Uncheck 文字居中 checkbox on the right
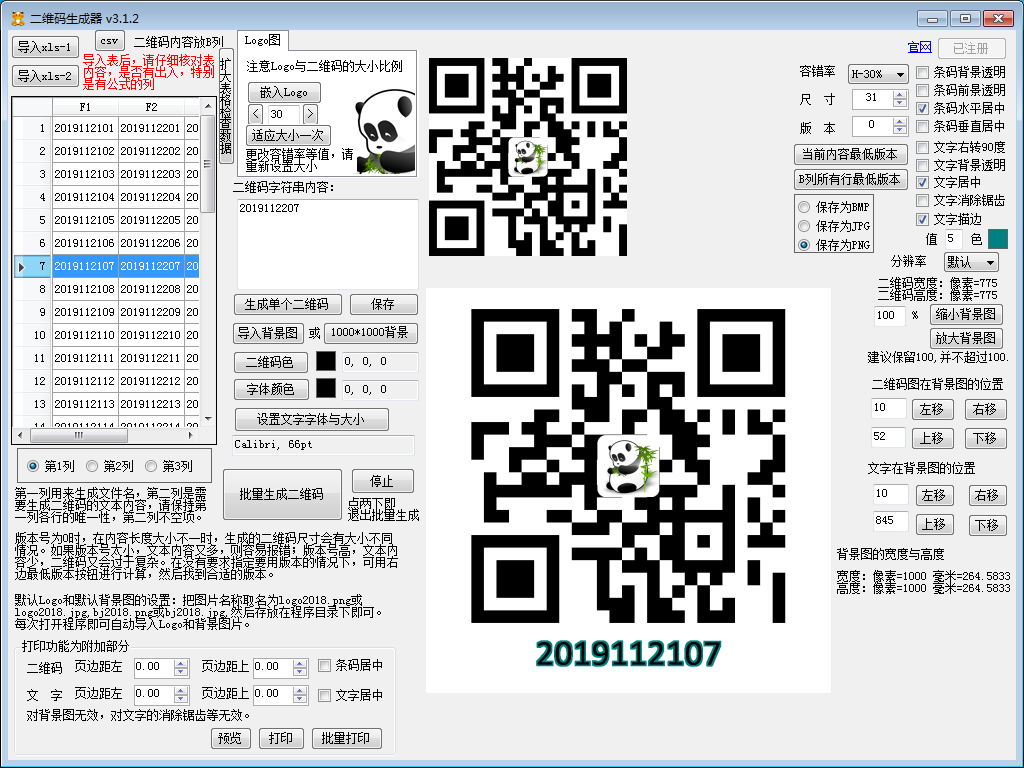 [922, 183]
